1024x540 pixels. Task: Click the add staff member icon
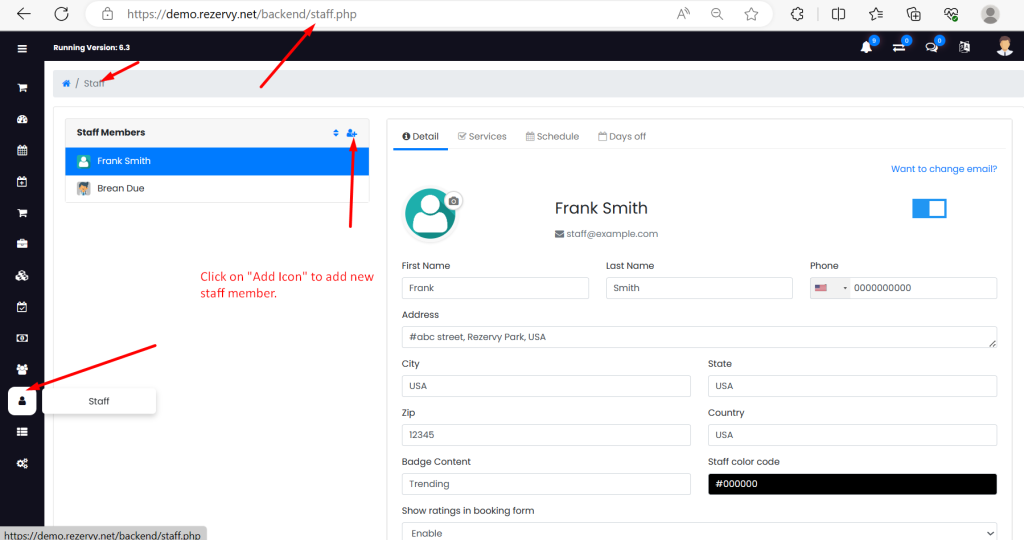tap(351, 133)
